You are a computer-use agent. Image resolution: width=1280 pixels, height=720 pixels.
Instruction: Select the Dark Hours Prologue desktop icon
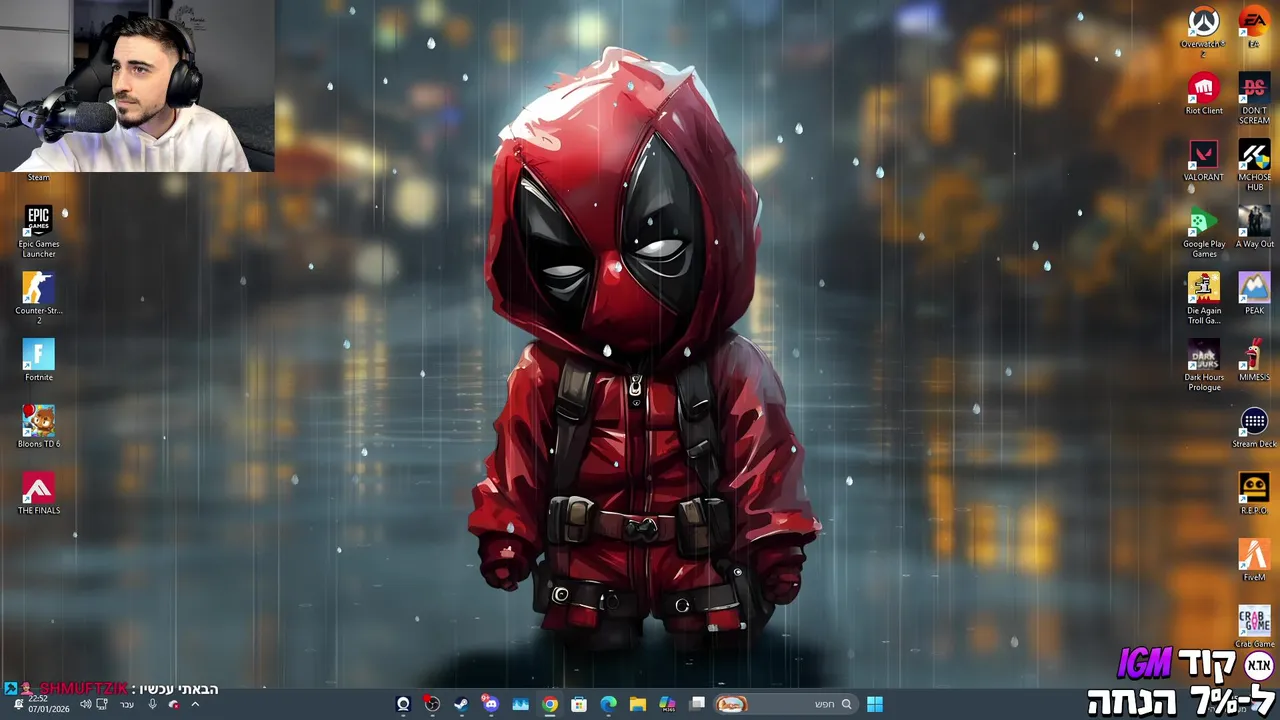(x=1204, y=365)
